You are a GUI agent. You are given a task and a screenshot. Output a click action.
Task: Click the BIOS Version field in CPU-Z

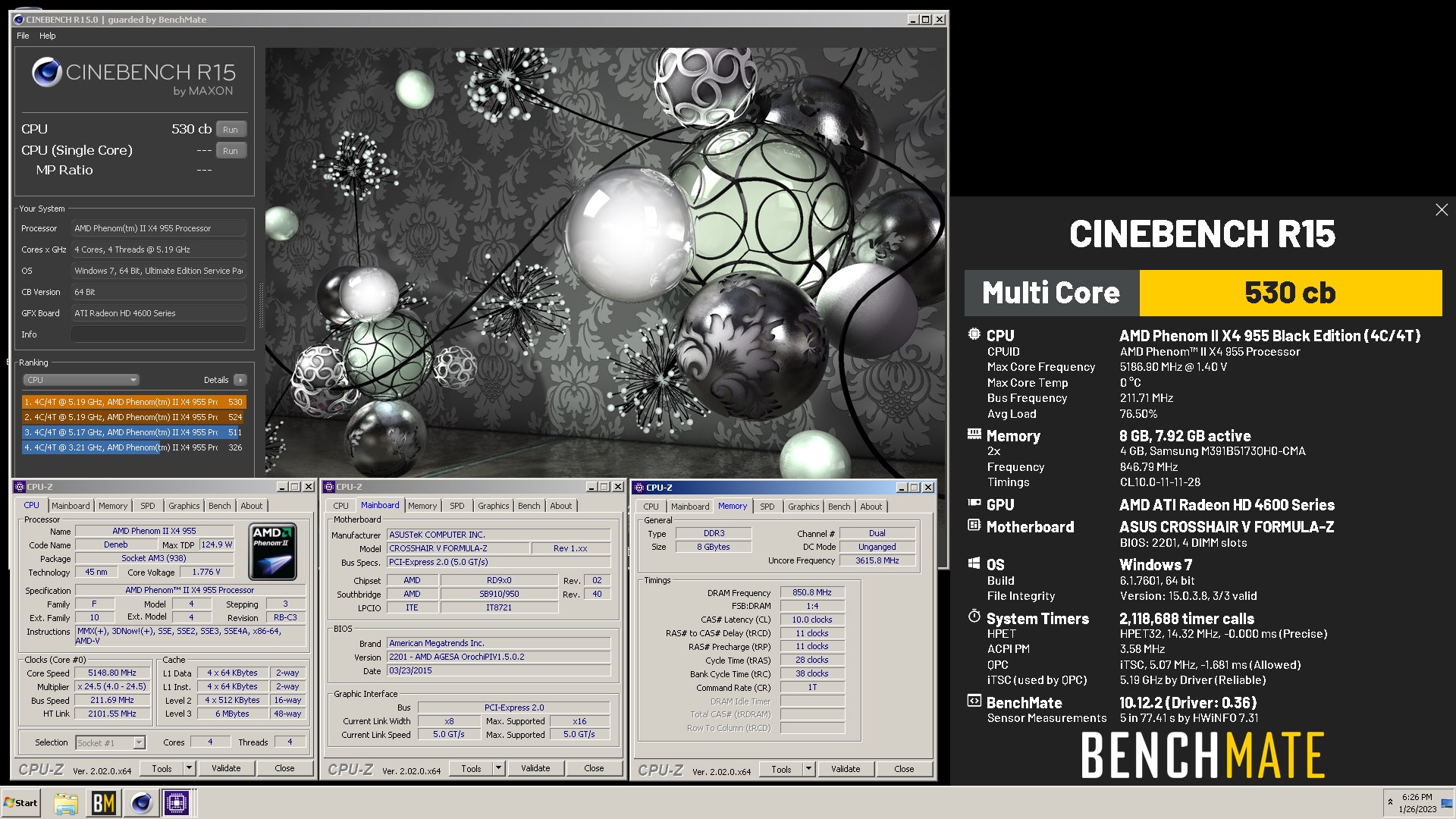coord(499,657)
